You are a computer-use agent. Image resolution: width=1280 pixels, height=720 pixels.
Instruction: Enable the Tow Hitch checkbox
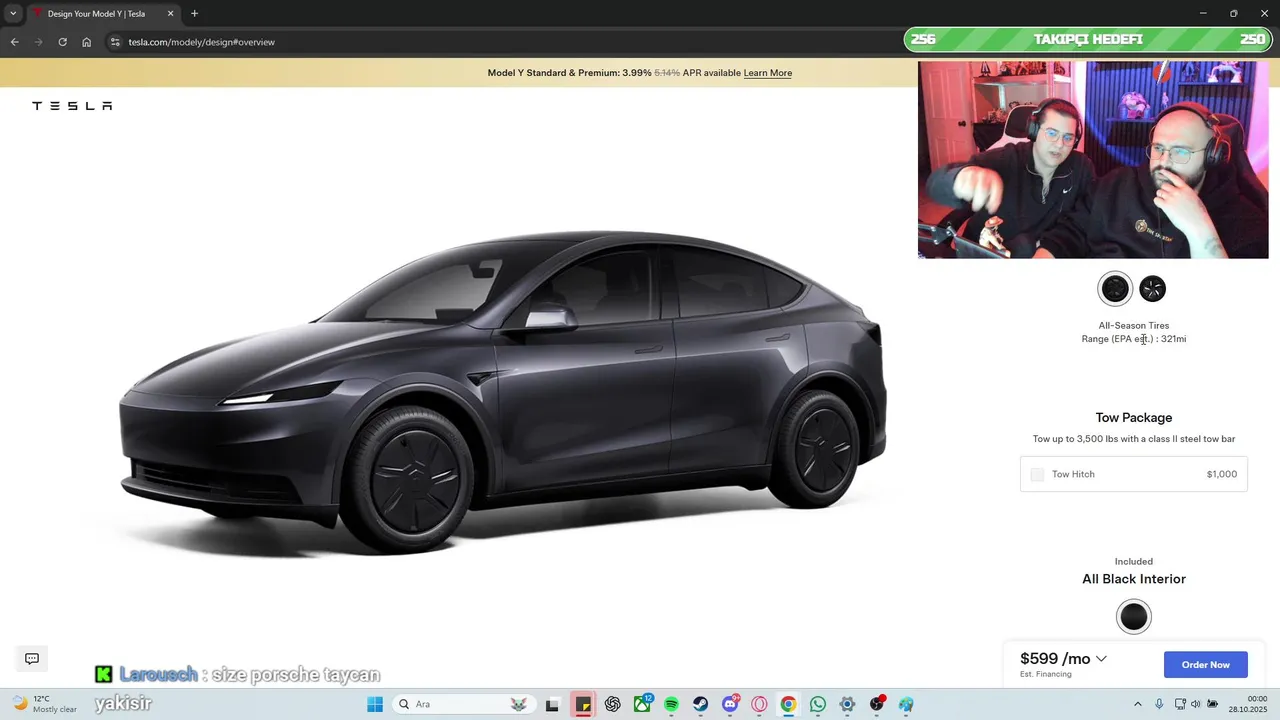1037,474
